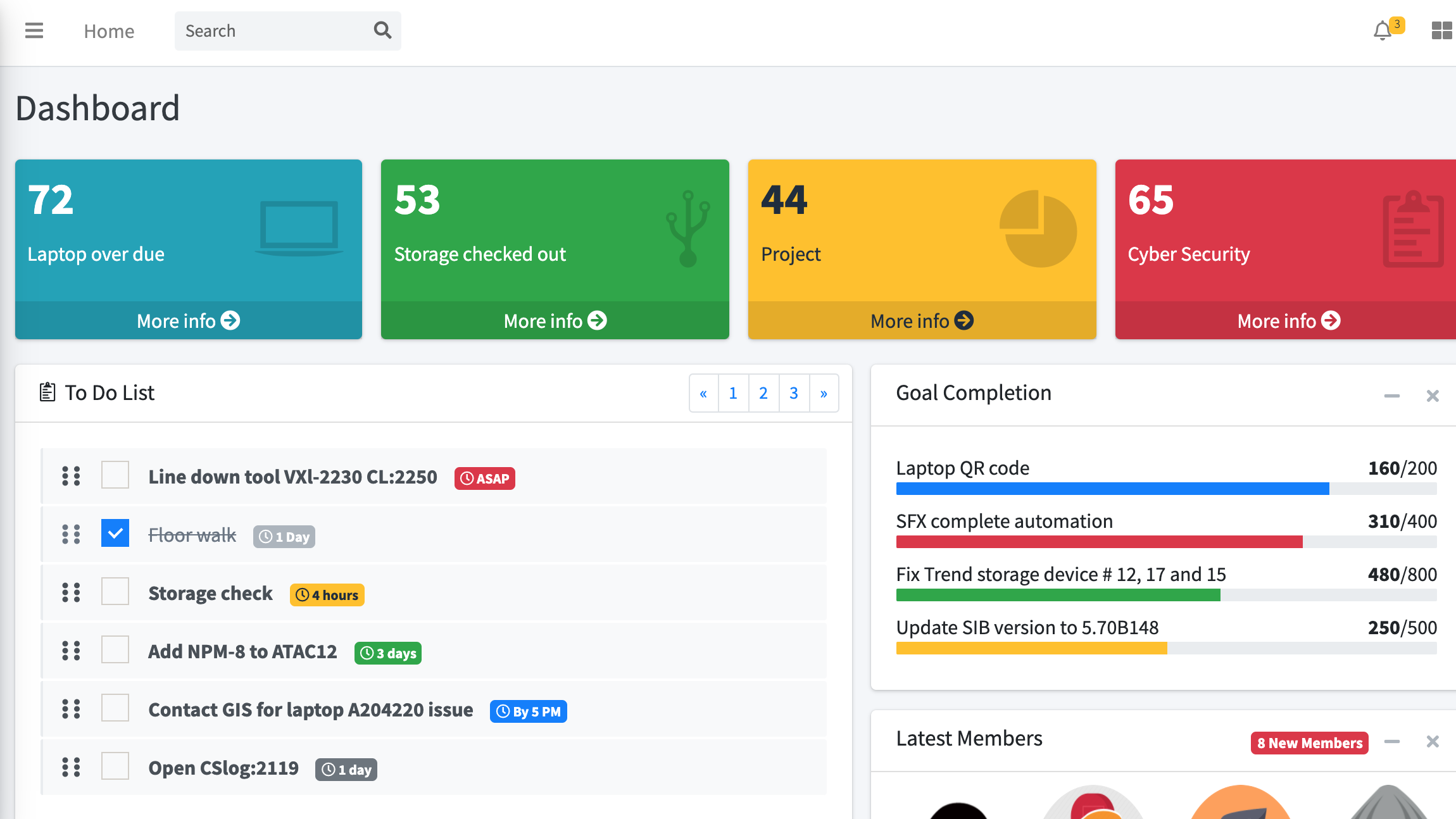Open the hamburger sidebar menu
The width and height of the screenshot is (1456, 819).
click(x=34, y=30)
